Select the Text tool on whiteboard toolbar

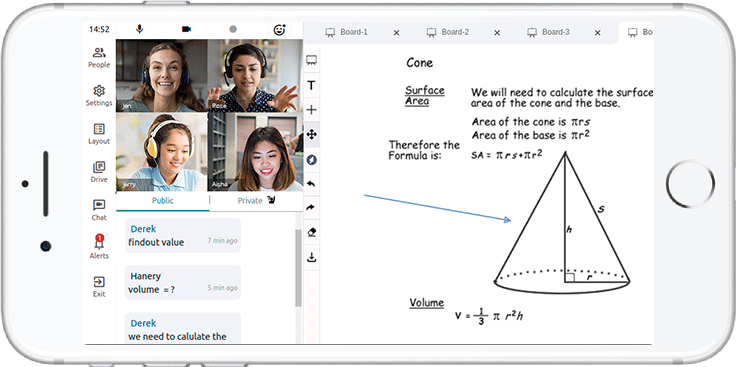click(311, 85)
